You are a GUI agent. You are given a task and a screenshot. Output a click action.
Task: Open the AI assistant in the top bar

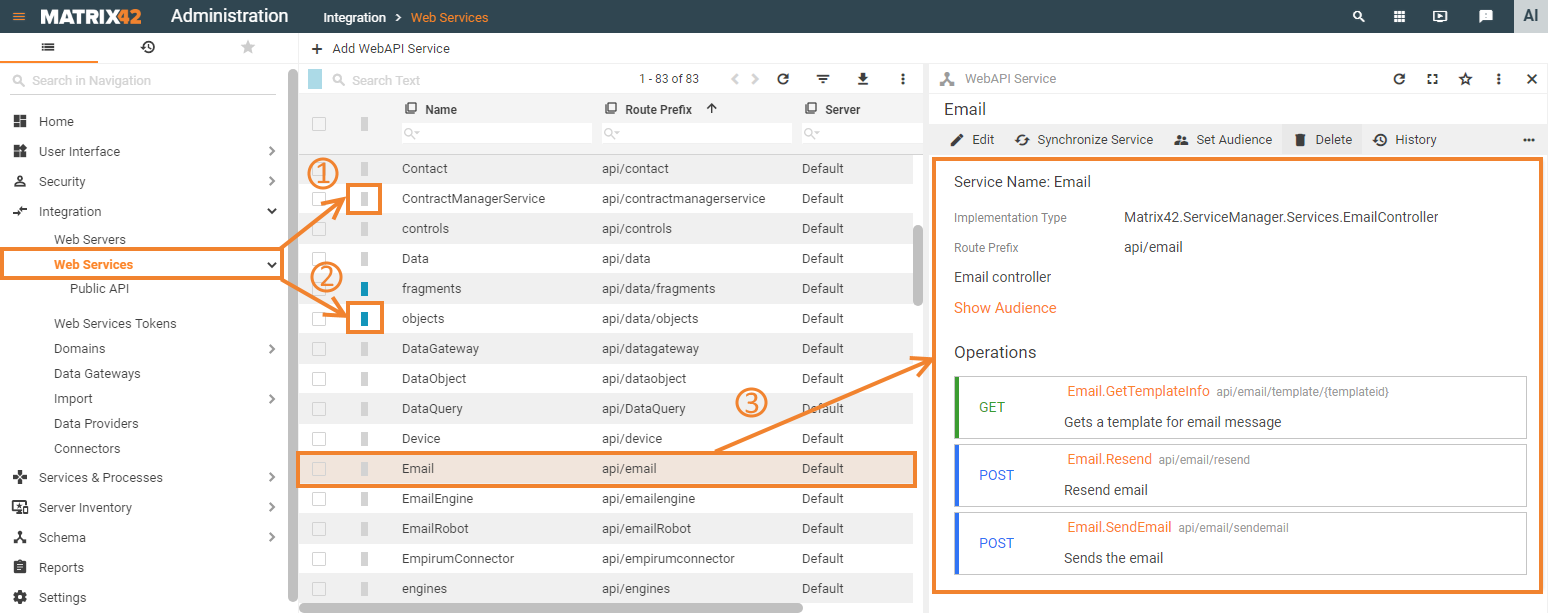(1532, 16)
